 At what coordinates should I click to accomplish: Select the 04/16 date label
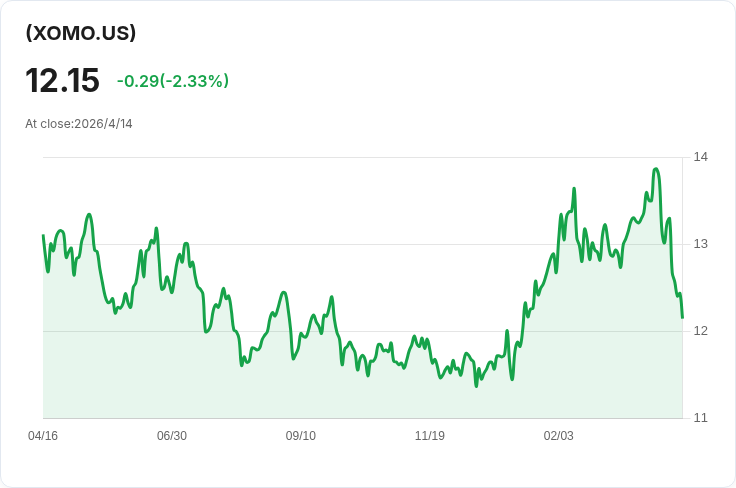coord(43,436)
